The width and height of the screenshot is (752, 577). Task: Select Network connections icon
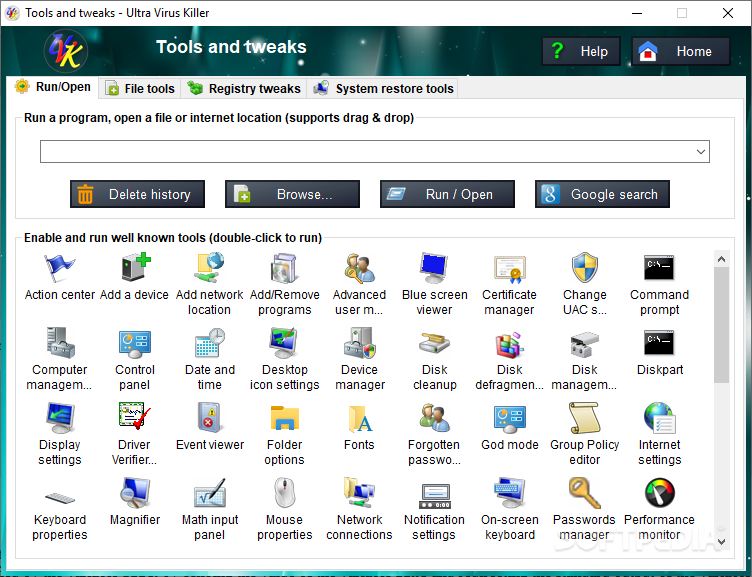click(x=359, y=493)
